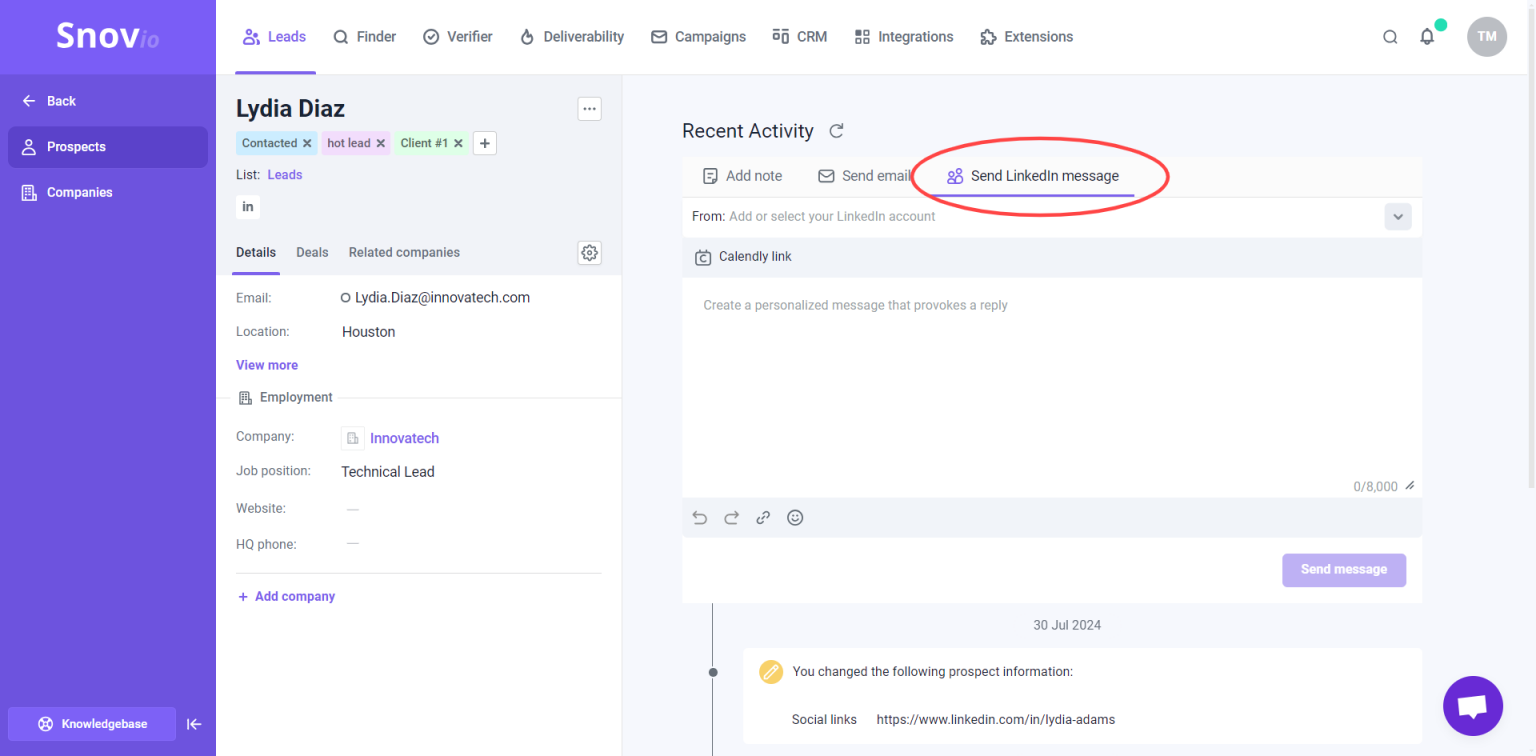Open Companies in the sidebar
This screenshot has width=1536, height=756.
(108, 193)
